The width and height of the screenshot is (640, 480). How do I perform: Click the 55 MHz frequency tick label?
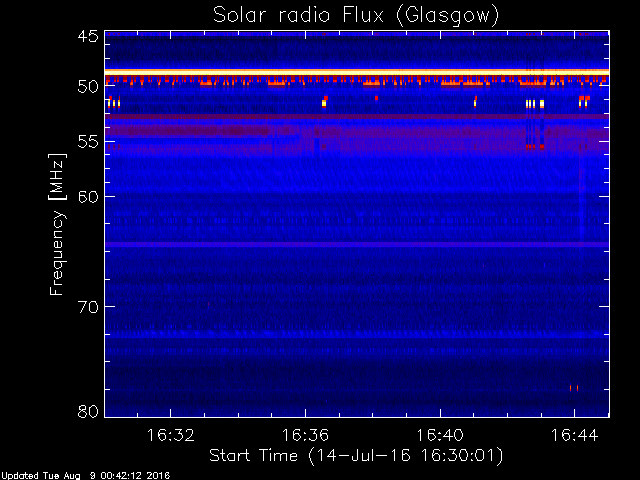click(88, 142)
